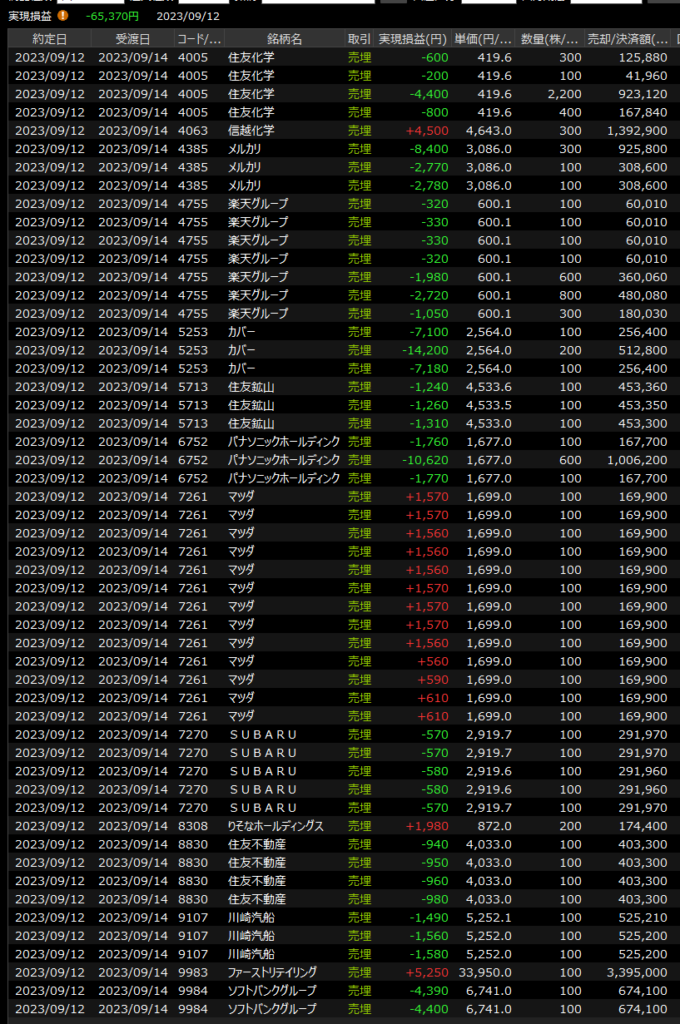Click the 単価 column header
The height and width of the screenshot is (1024, 680).
pyautogui.click(x=484, y=38)
